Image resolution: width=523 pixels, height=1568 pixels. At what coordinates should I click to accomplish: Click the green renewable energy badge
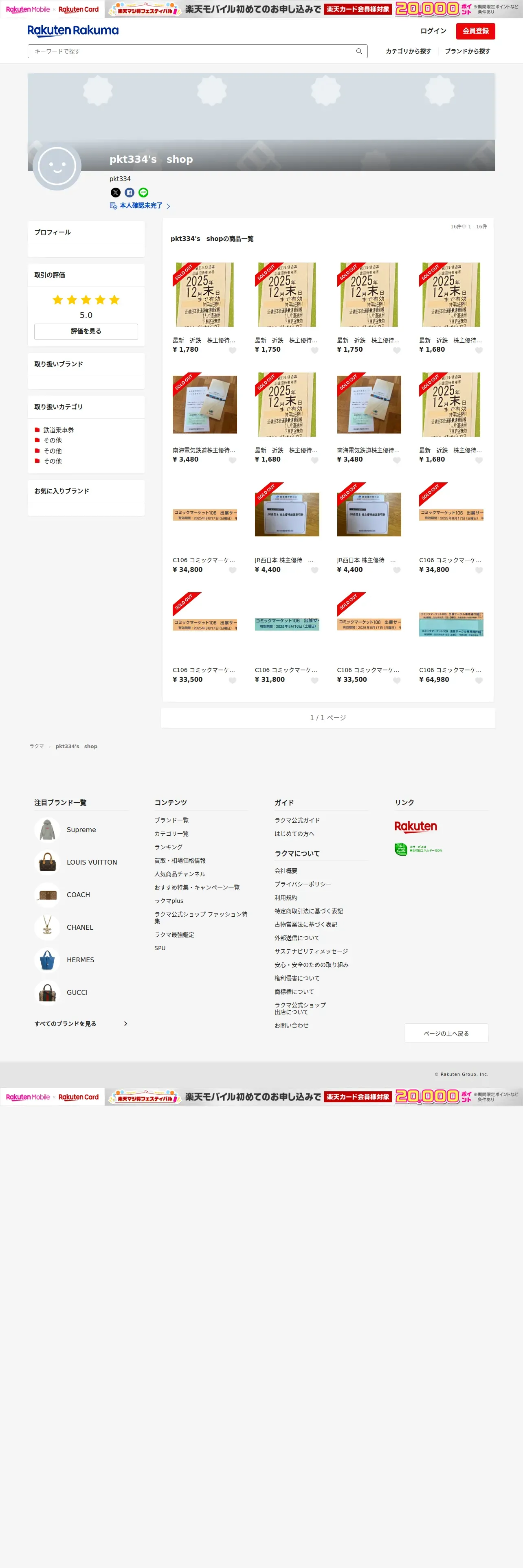tap(418, 849)
